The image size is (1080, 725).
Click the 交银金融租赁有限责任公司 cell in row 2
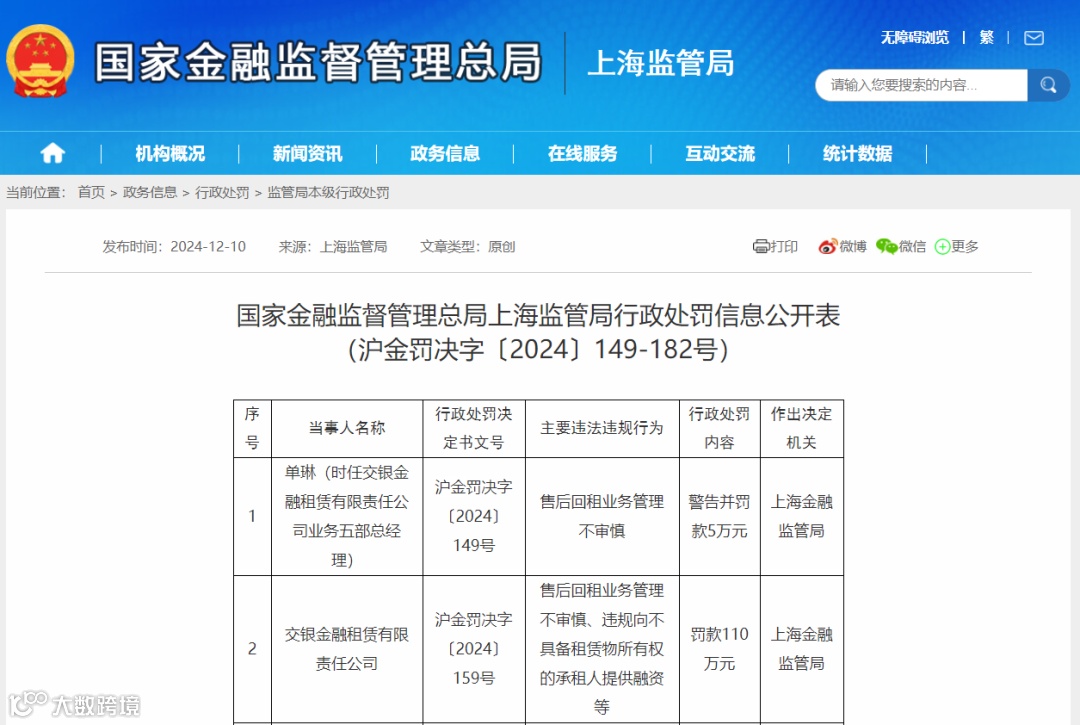point(347,649)
